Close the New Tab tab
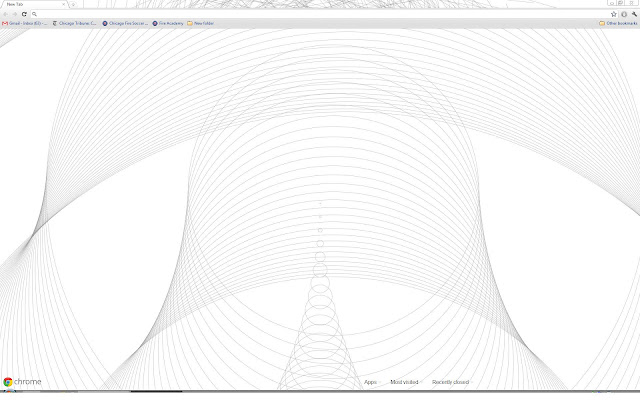The height and width of the screenshot is (400, 640). tap(62, 5)
